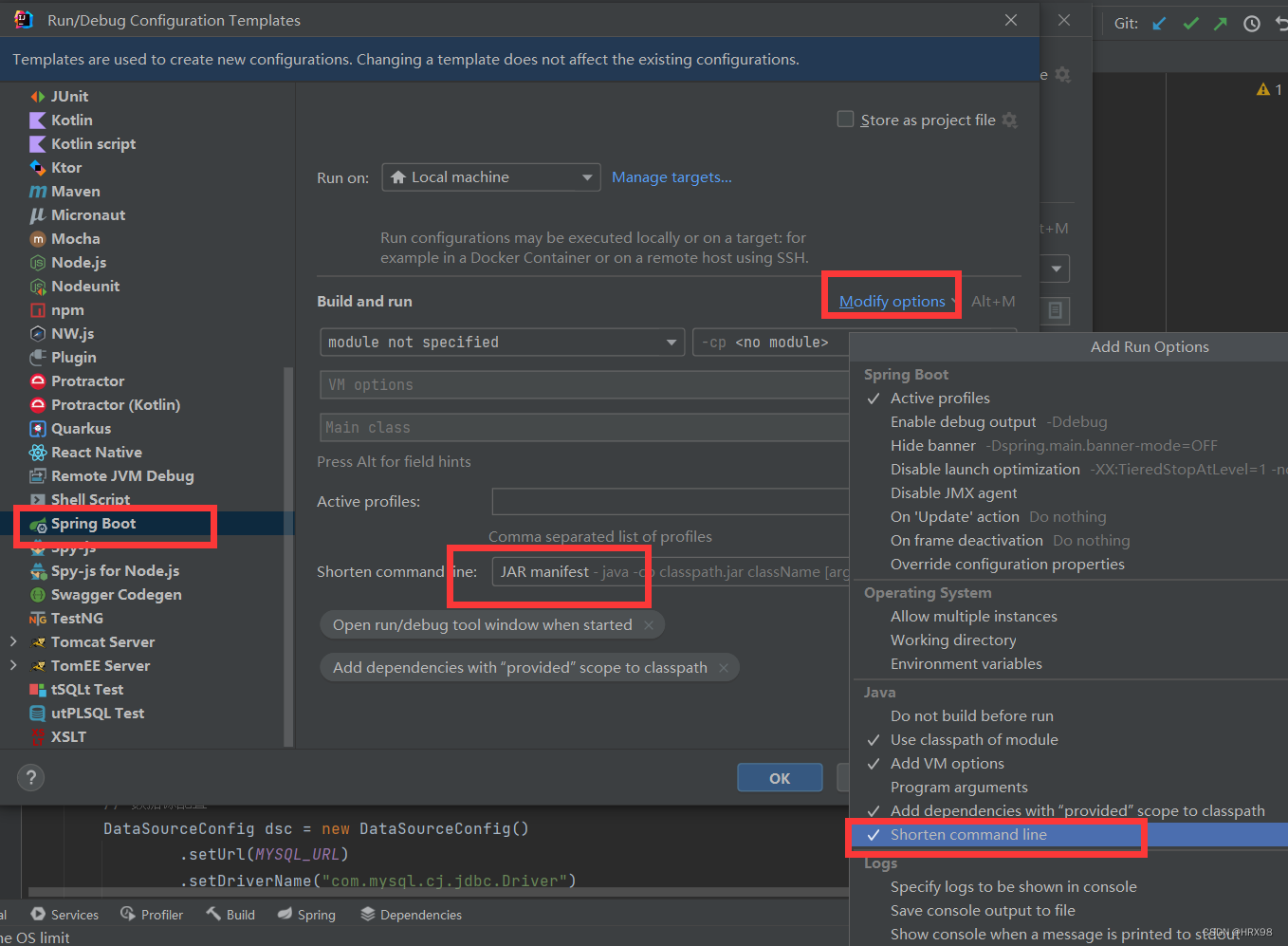
Task: Remove Open run/debug tool window chip
Action: (x=649, y=625)
